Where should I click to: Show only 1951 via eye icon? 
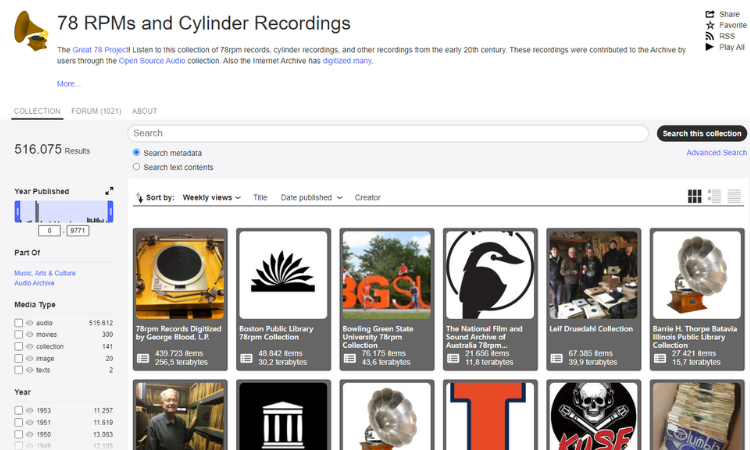click(x=30, y=422)
